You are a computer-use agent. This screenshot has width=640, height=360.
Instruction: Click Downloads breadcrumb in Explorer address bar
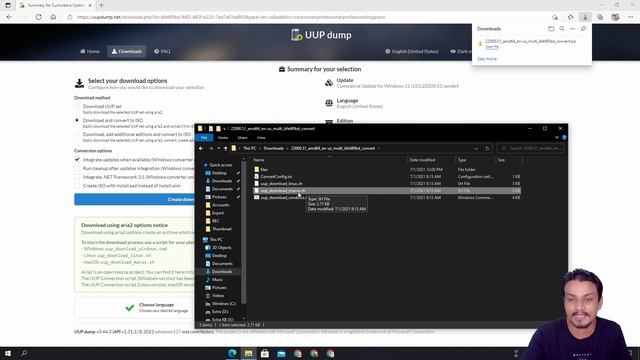[273, 149]
